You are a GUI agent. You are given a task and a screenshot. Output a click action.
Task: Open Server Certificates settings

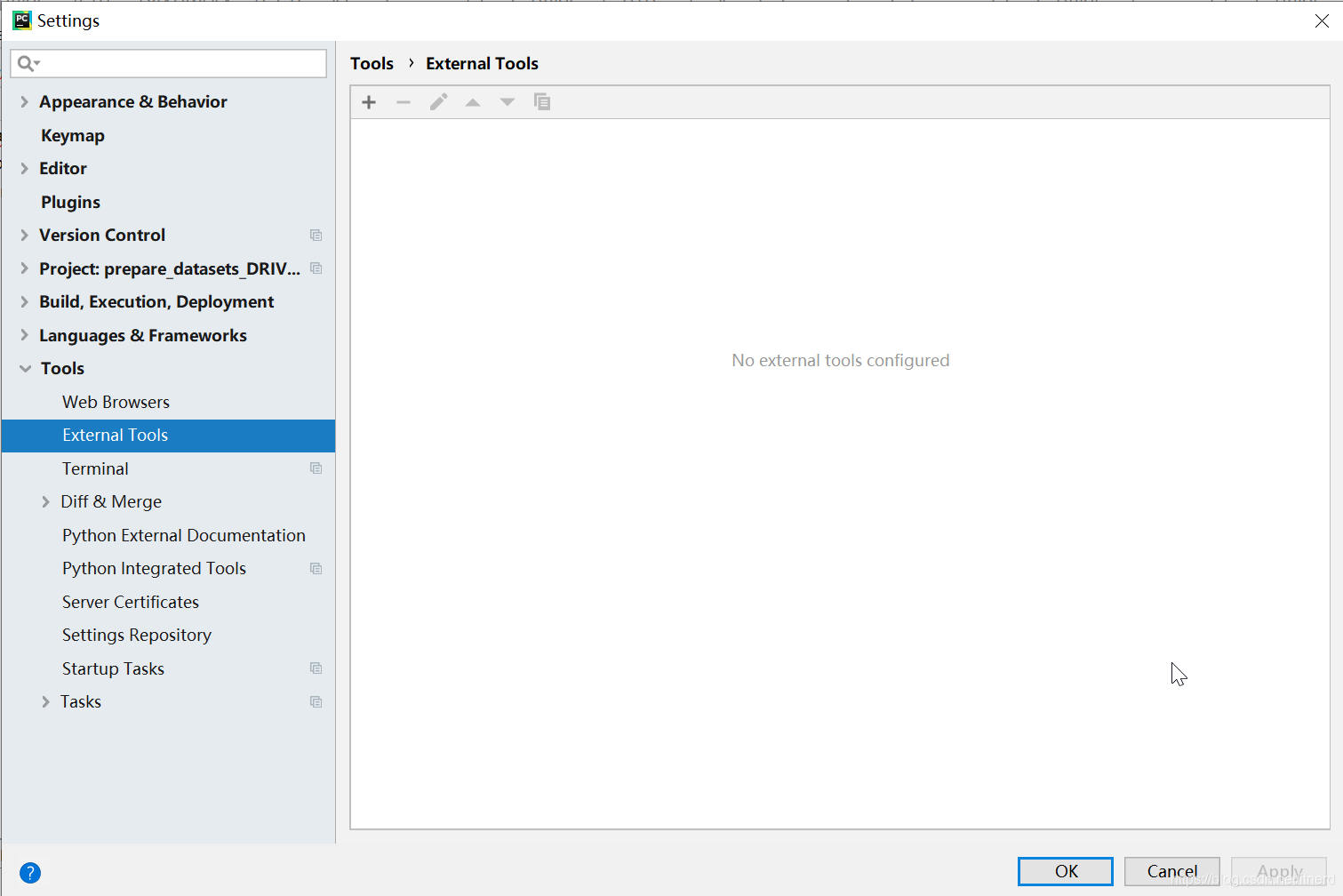tap(131, 602)
